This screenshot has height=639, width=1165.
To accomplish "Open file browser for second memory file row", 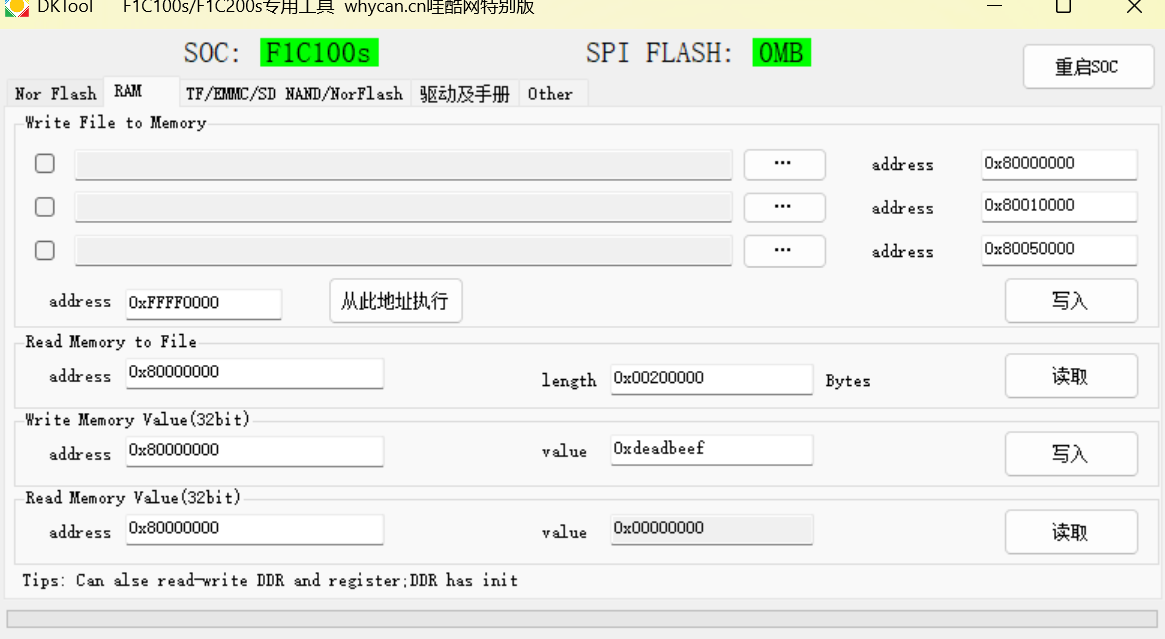I will [x=784, y=207].
